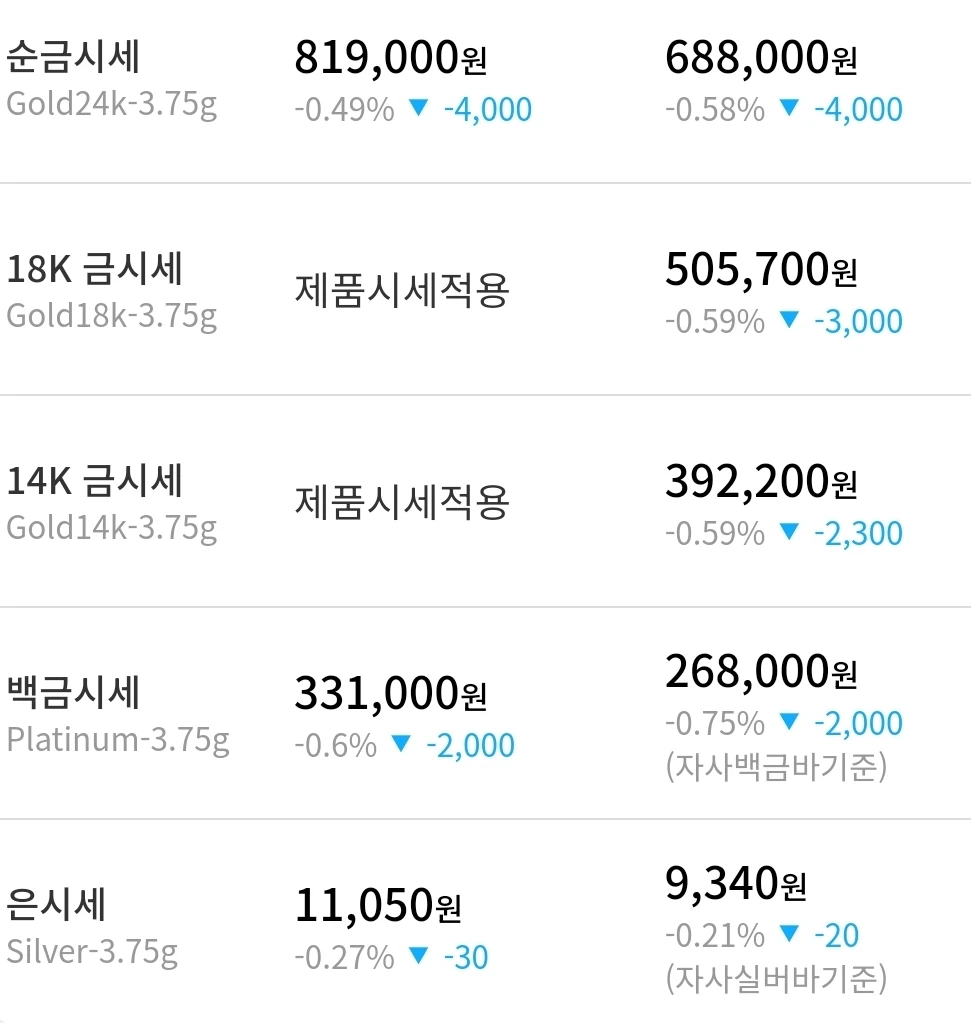Open the 백금시세 Platinum row label
Viewport: 971px width, 1023px height.
click(x=117, y=716)
